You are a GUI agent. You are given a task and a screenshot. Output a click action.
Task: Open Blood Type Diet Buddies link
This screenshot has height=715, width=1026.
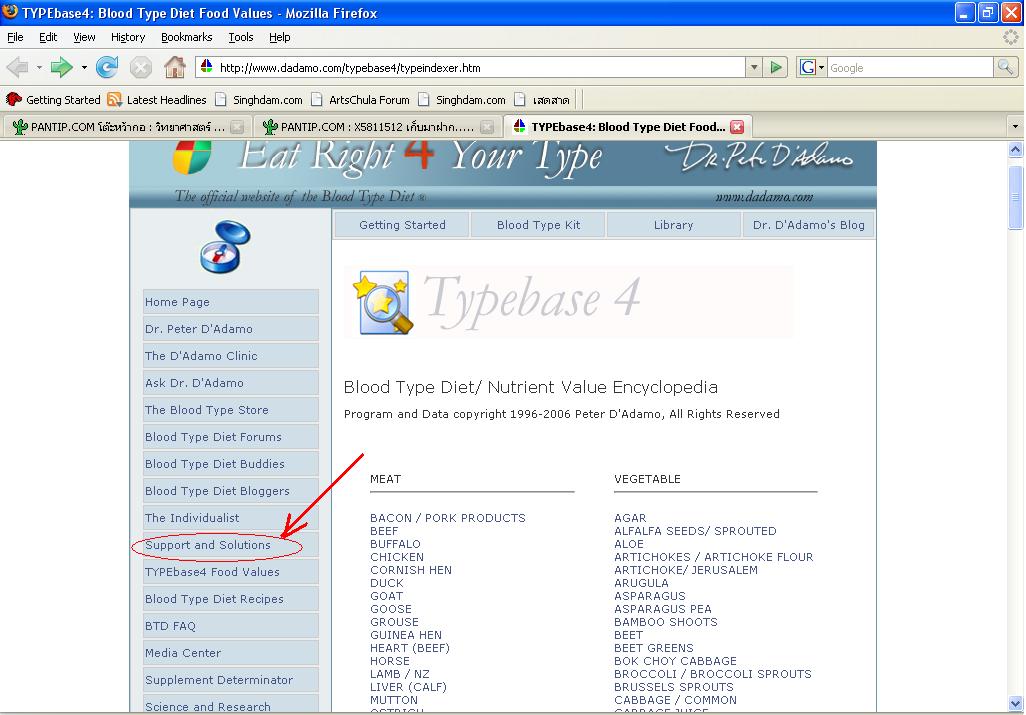[230, 464]
